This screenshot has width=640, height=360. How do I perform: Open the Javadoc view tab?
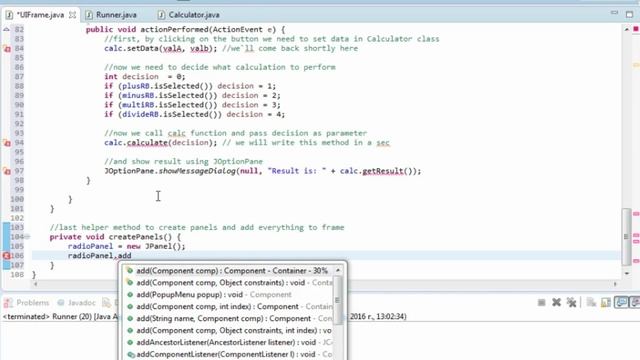(x=77, y=303)
